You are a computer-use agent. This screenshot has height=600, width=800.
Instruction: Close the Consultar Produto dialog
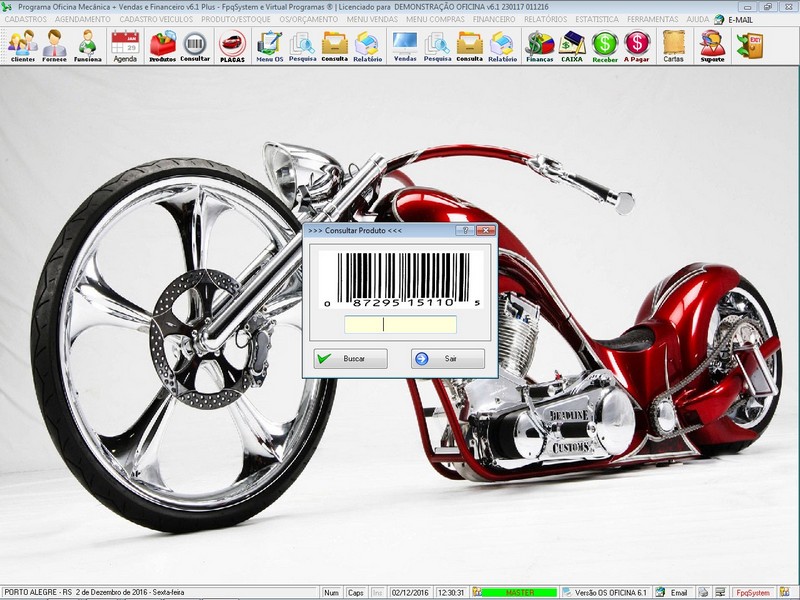[x=486, y=231]
